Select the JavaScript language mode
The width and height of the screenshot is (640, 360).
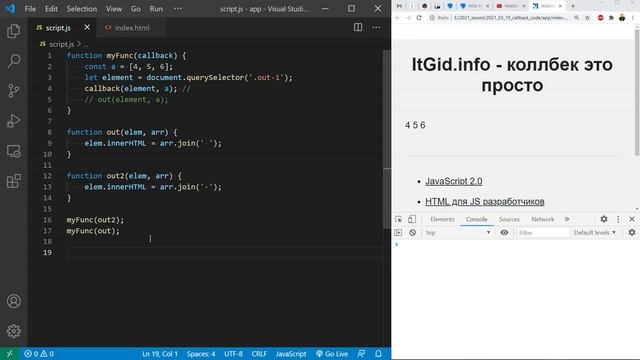[291, 353]
